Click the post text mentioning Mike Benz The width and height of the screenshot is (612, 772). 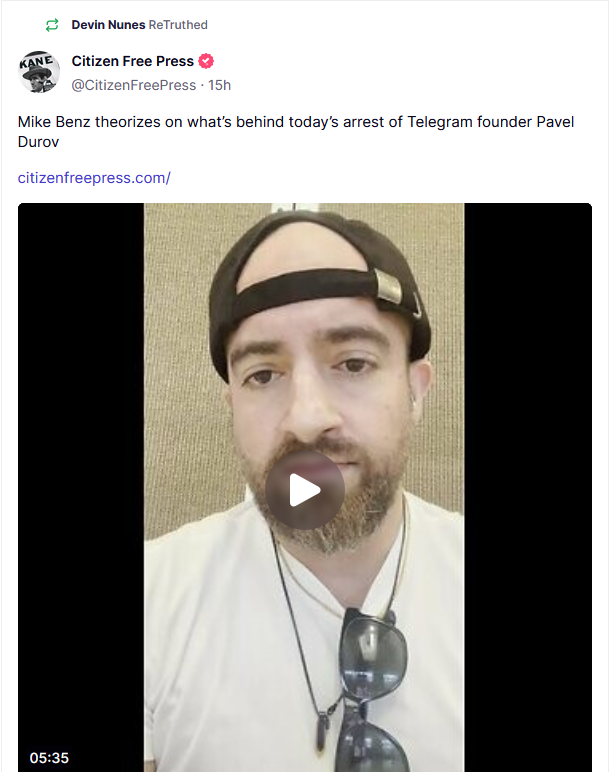[x=296, y=131]
